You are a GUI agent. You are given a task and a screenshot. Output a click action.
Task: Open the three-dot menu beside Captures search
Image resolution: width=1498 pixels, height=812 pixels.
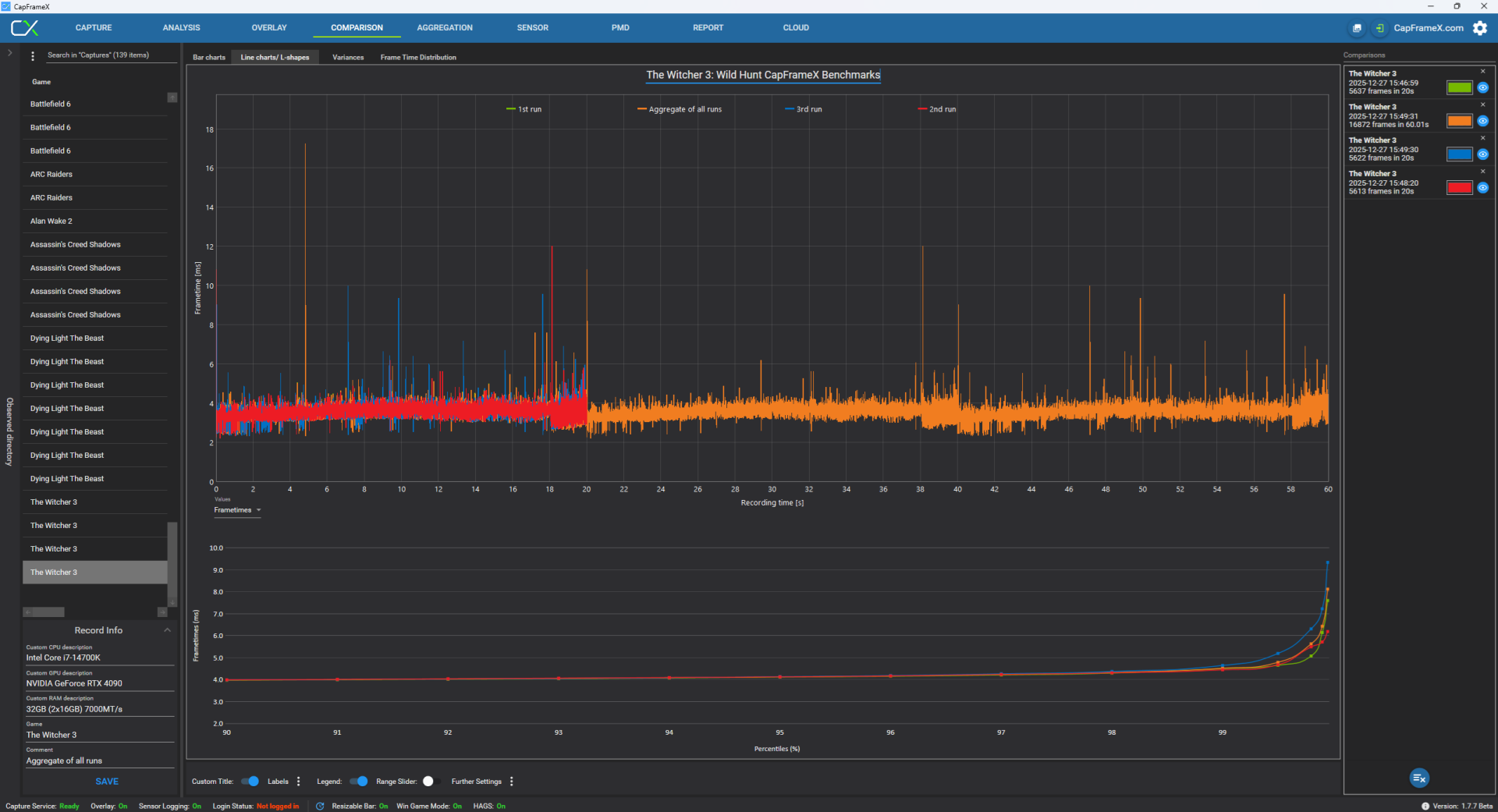coord(33,56)
